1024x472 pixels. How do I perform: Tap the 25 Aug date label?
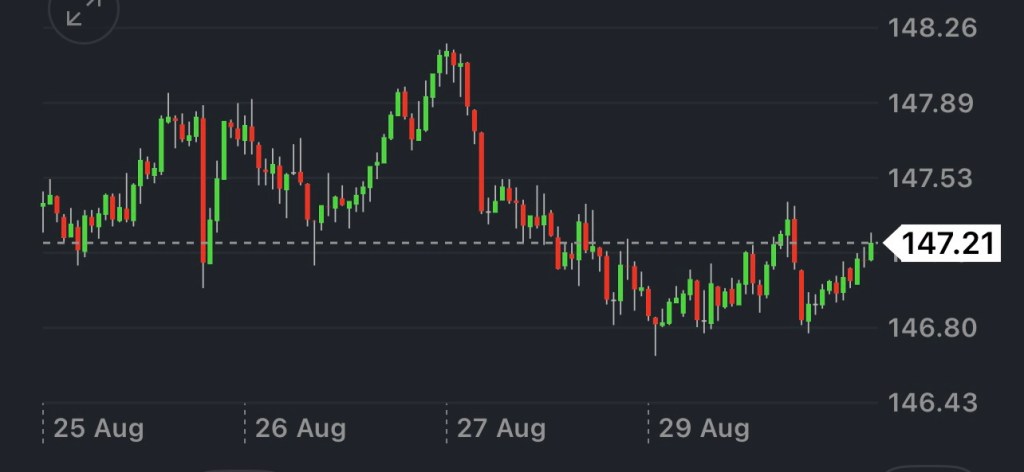point(99,429)
